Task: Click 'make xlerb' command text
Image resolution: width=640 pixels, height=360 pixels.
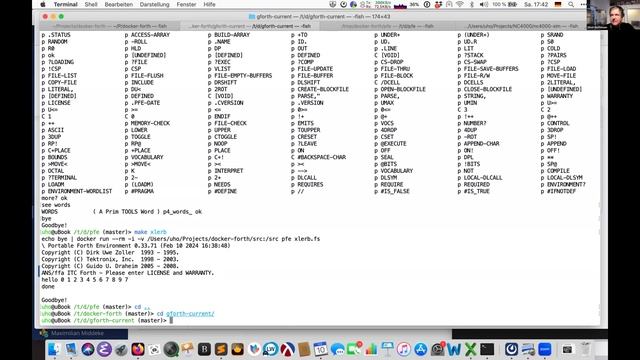Action: pos(150,232)
